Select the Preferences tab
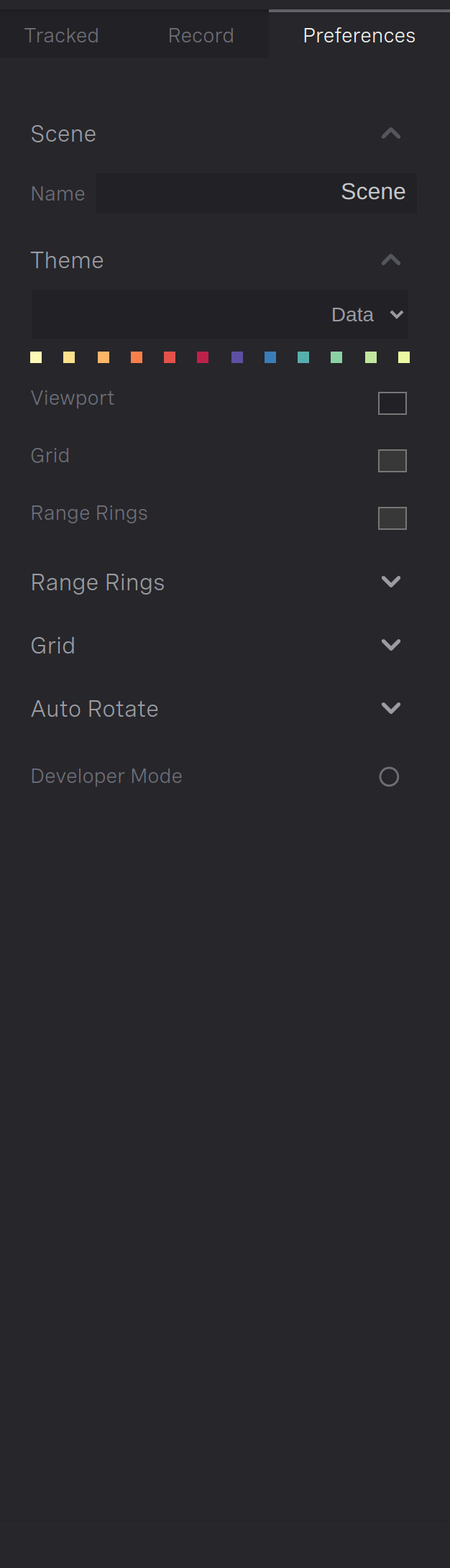The width and height of the screenshot is (450, 1568). pyautogui.click(x=359, y=35)
